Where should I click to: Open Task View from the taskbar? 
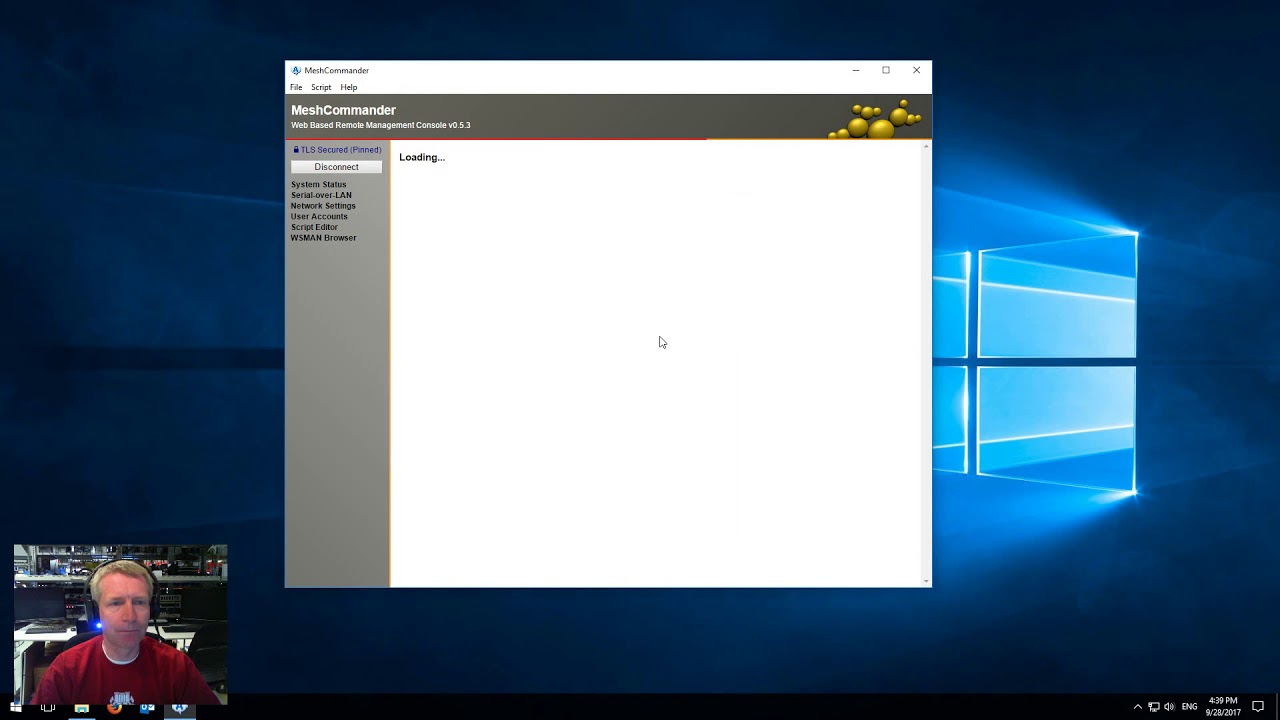pos(48,707)
